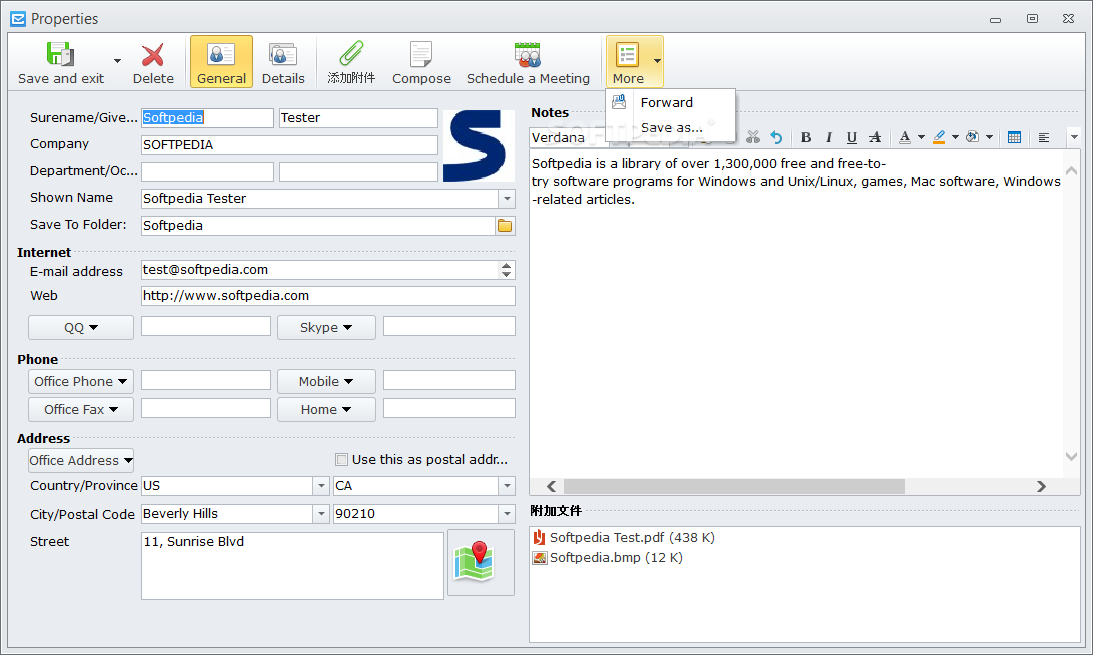Click the Web address field
The height and width of the screenshot is (655, 1093).
click(328, 295)
